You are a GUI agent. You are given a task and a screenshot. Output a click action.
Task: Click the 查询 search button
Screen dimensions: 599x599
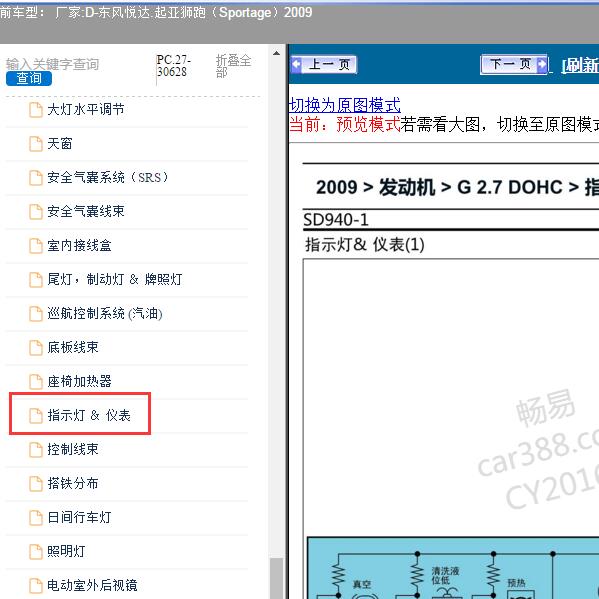pyautogui.click(x=29, y=78)
